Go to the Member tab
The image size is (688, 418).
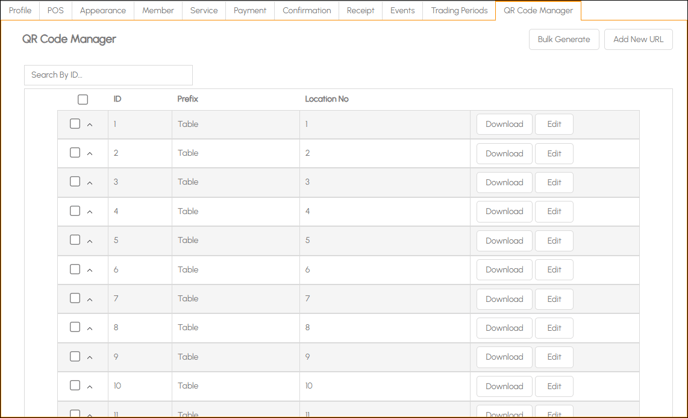point(158,11)
